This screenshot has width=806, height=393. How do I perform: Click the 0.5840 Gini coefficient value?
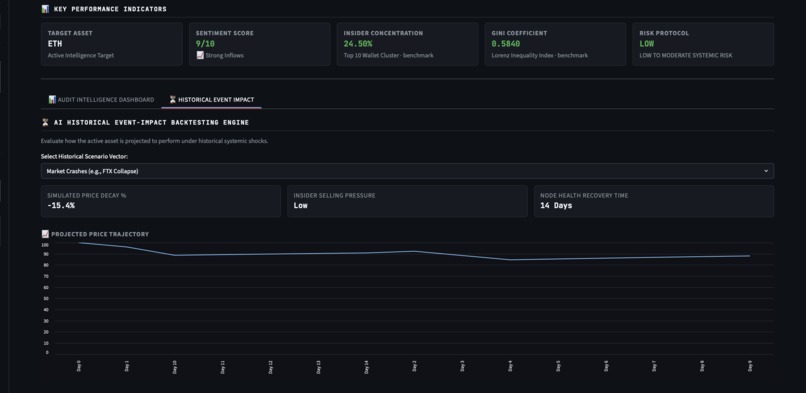[506, 44]
